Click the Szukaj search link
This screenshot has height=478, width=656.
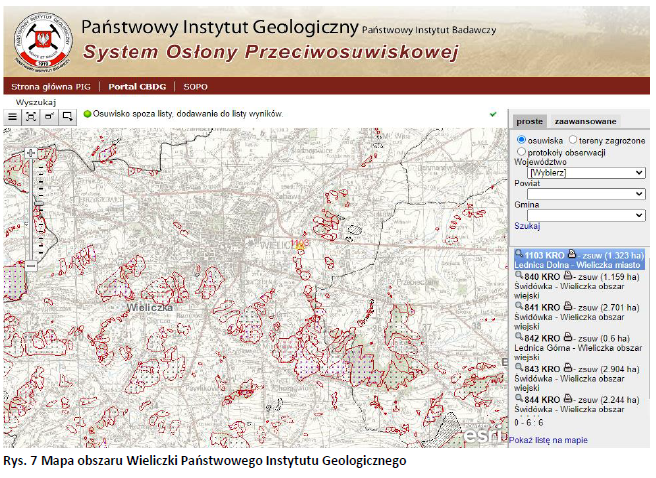tap(527, 226)
